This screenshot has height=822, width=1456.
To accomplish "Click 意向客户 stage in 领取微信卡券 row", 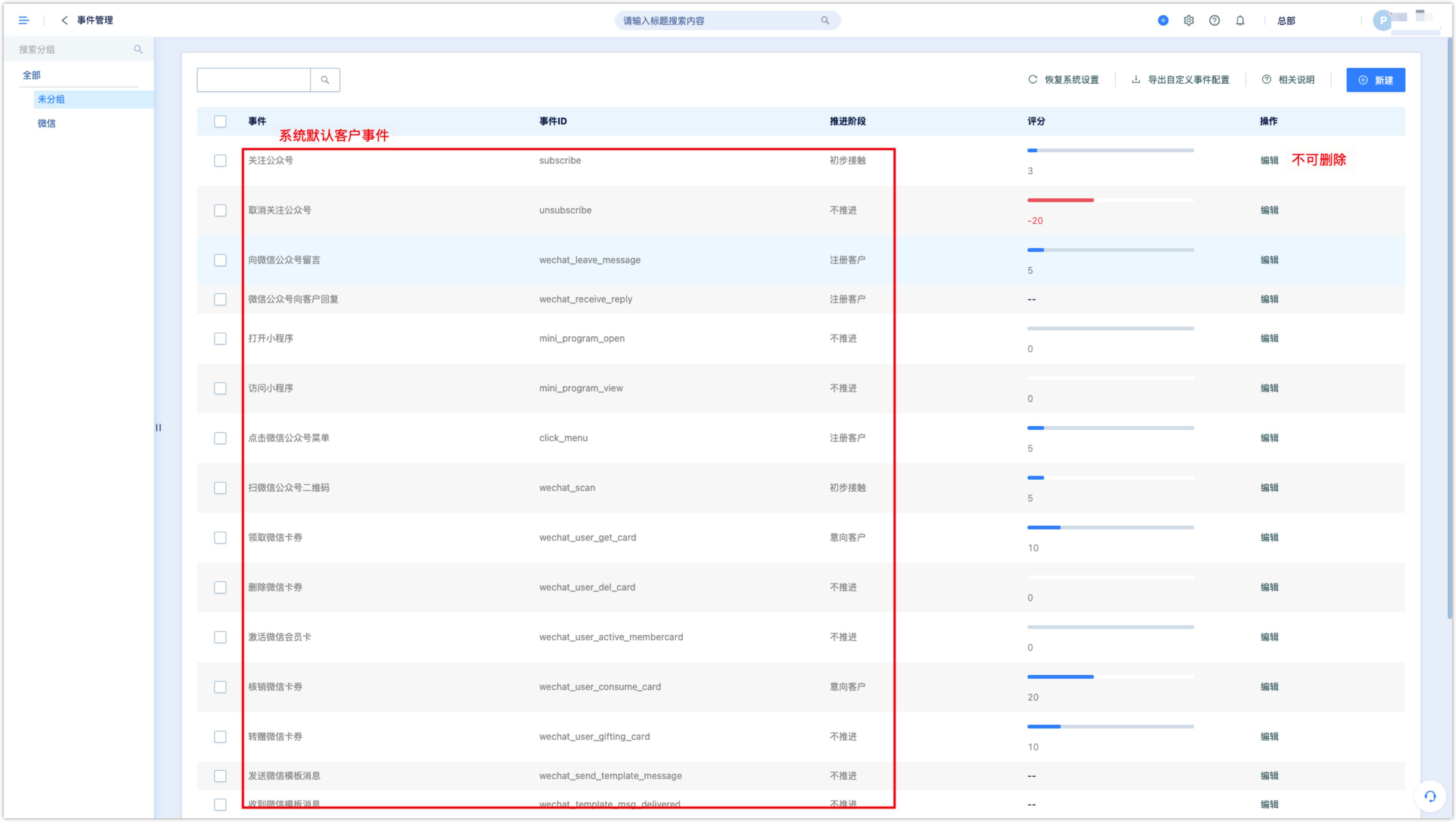I will (x=847, y=537).
